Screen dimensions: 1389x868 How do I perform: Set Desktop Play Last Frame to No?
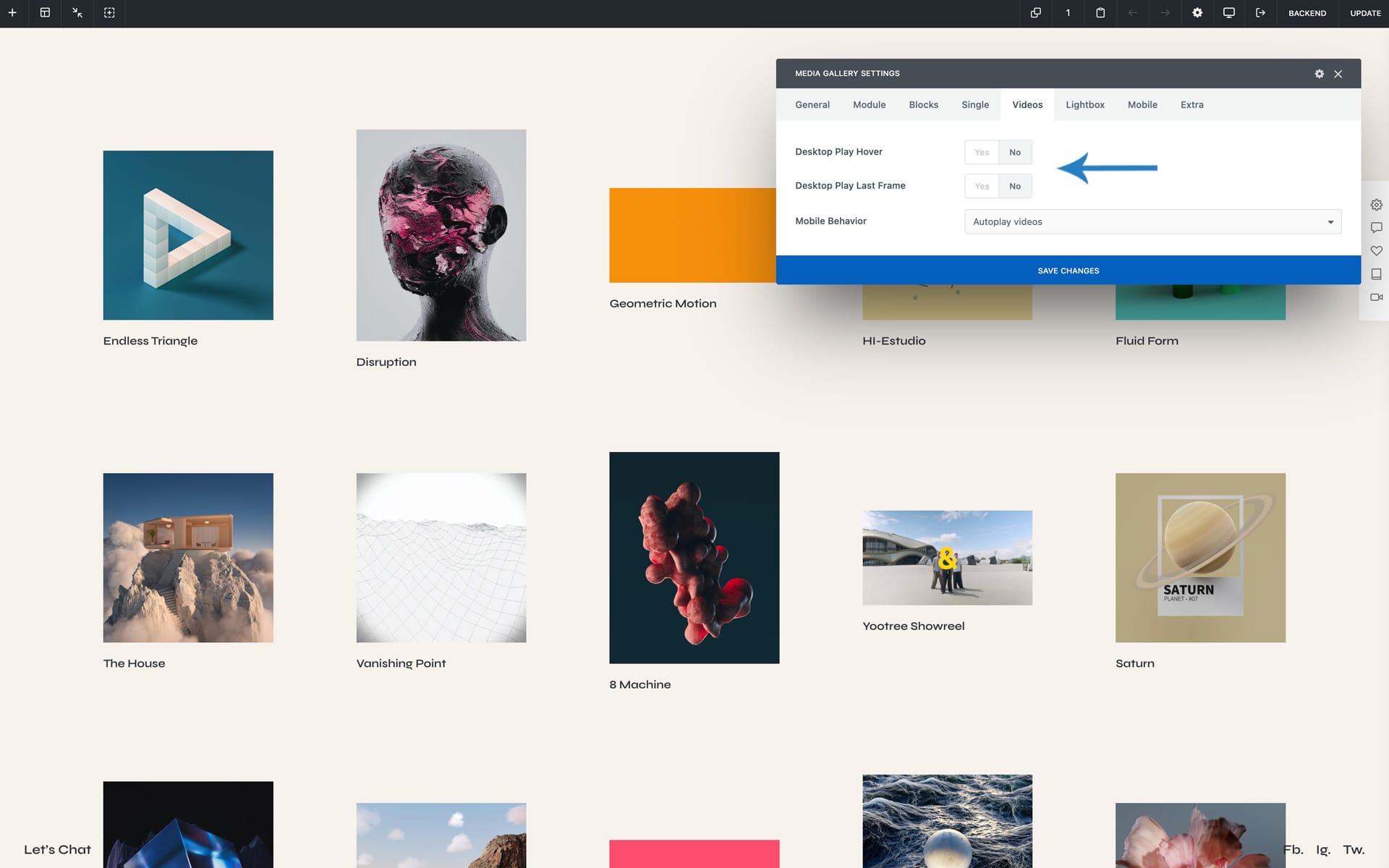click(1015, 187)
